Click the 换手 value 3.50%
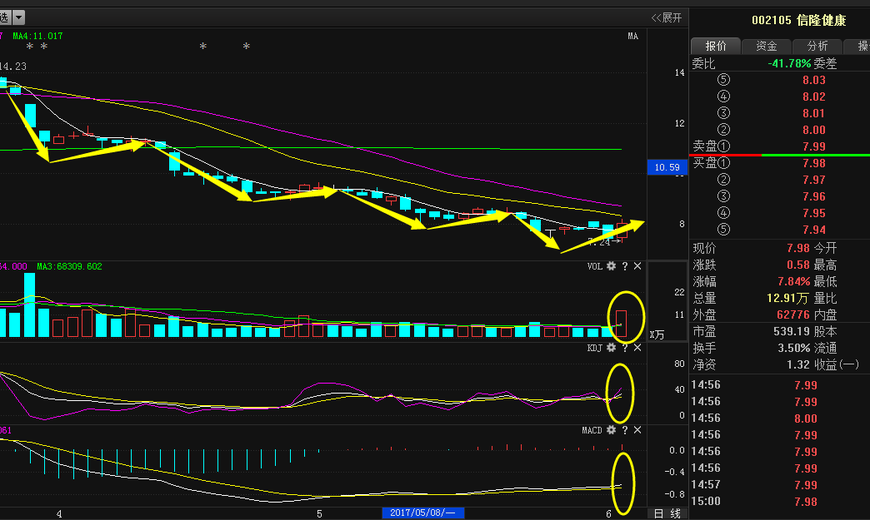Viewport: 870px width, 520px height. coord(794,348)
